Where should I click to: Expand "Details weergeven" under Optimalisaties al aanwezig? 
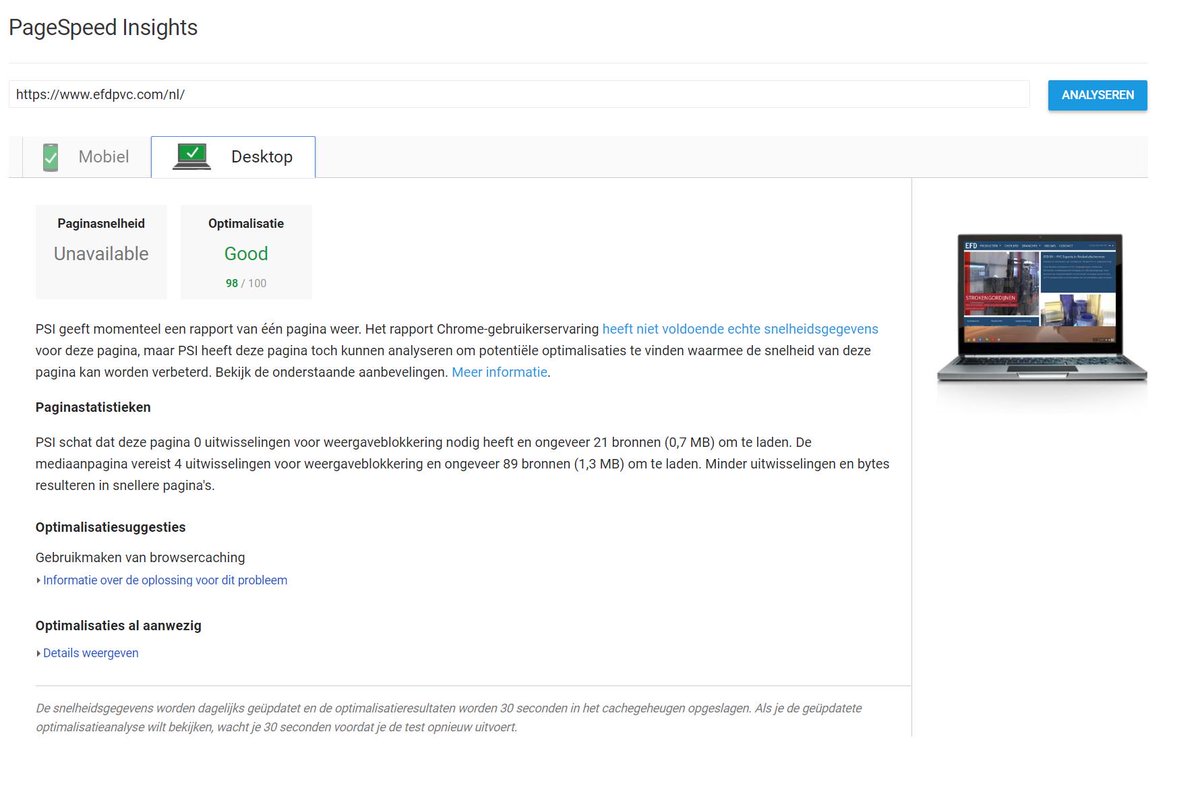[91, 652]
